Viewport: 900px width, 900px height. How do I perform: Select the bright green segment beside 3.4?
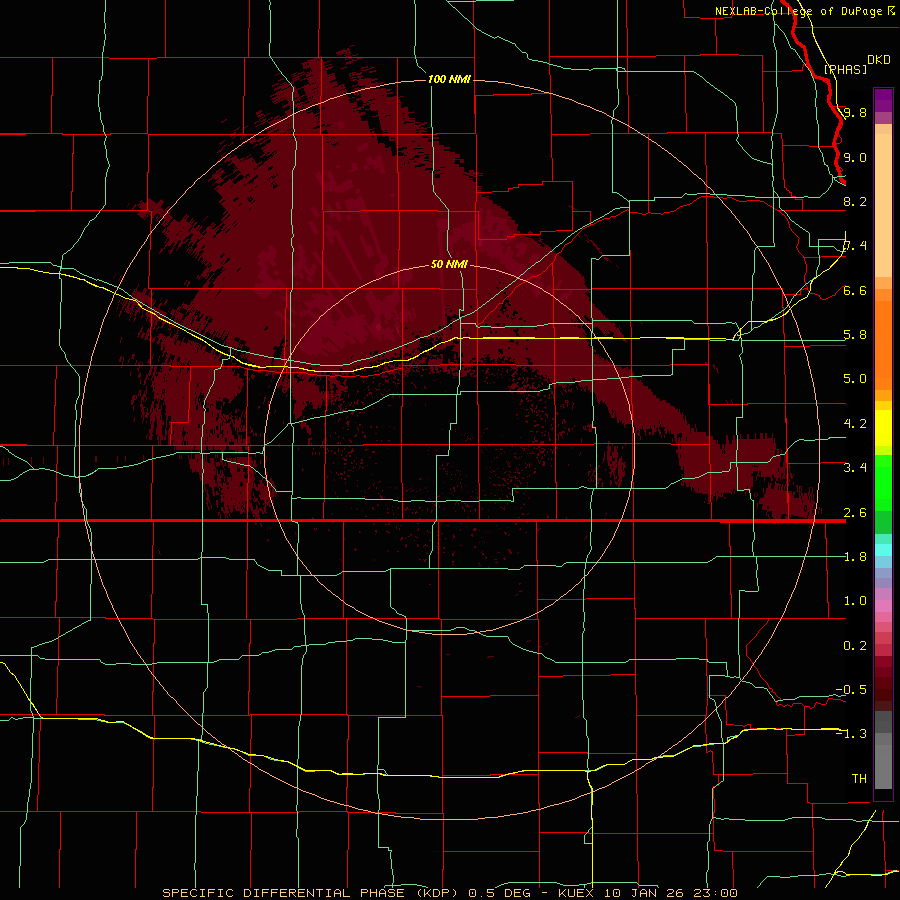(x=883, y=482)
